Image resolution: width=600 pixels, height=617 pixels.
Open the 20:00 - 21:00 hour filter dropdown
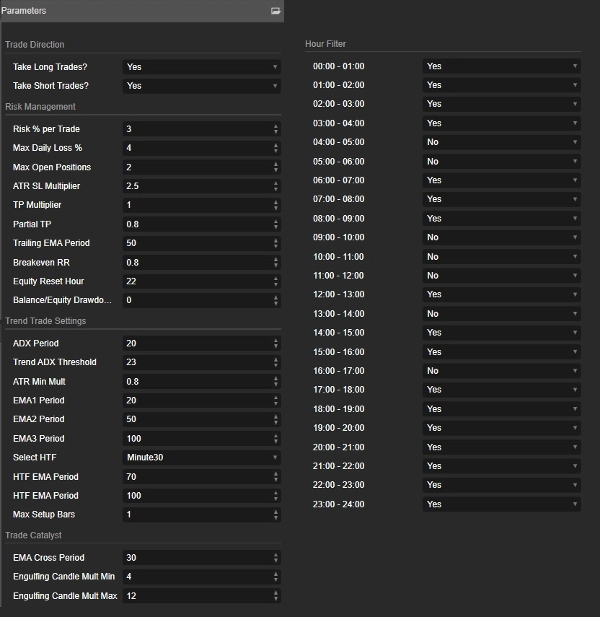(502, 447)
